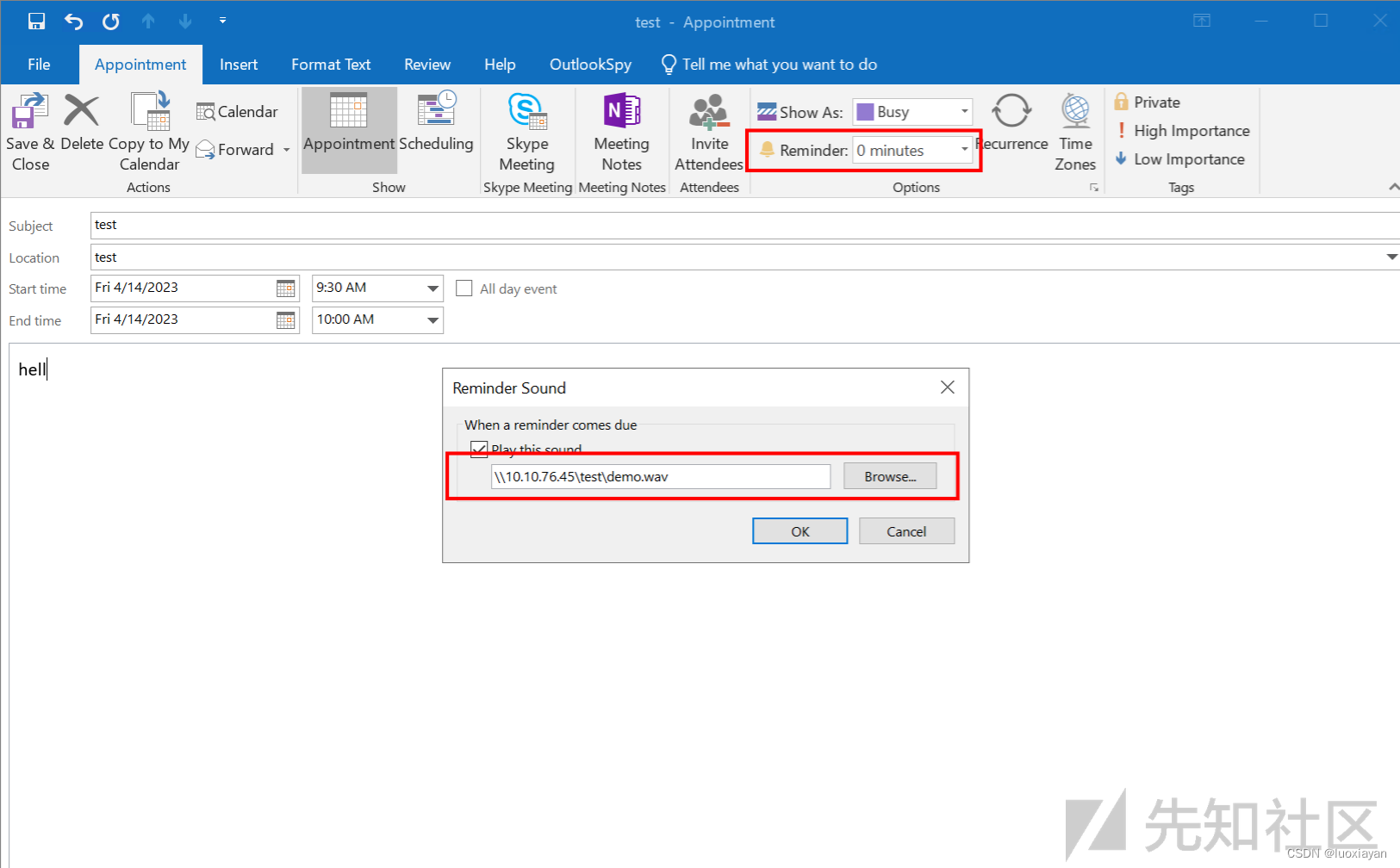1400x868 pixels.
Task: Click Cancel in Reminder Sound dialog
Action: [x=906, y=531]
